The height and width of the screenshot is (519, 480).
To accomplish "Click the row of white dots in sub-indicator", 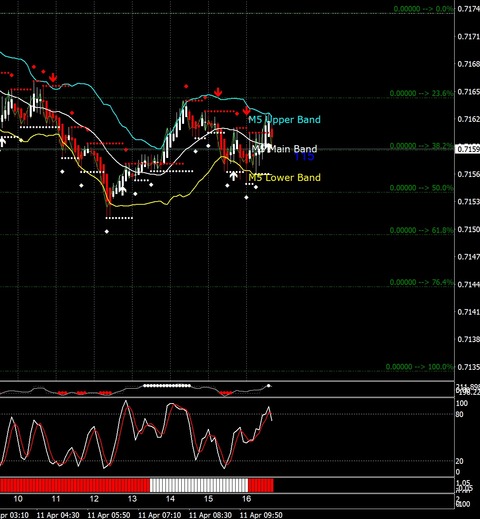I will click(x=167, y=386).
